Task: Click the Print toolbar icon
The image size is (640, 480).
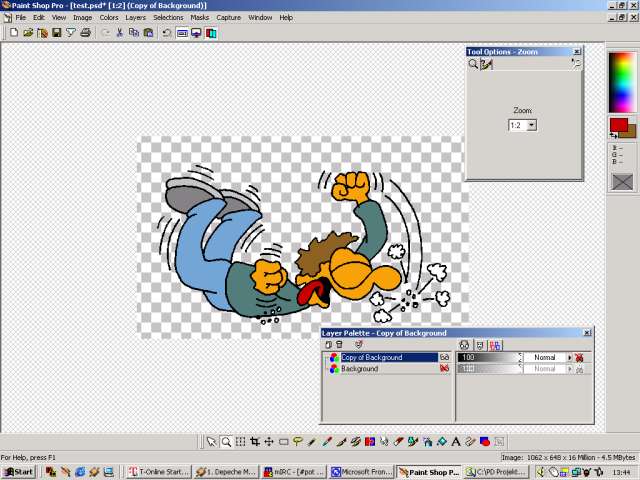Action: pyautogui.click(x=85, y=33)
